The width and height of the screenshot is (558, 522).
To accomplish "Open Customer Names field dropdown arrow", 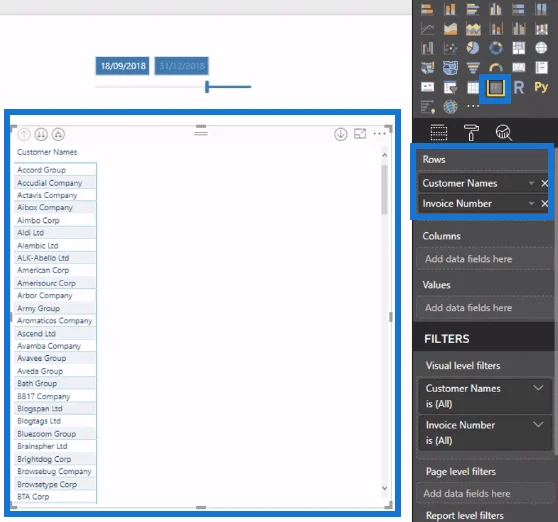I will (x=531, y=183).
